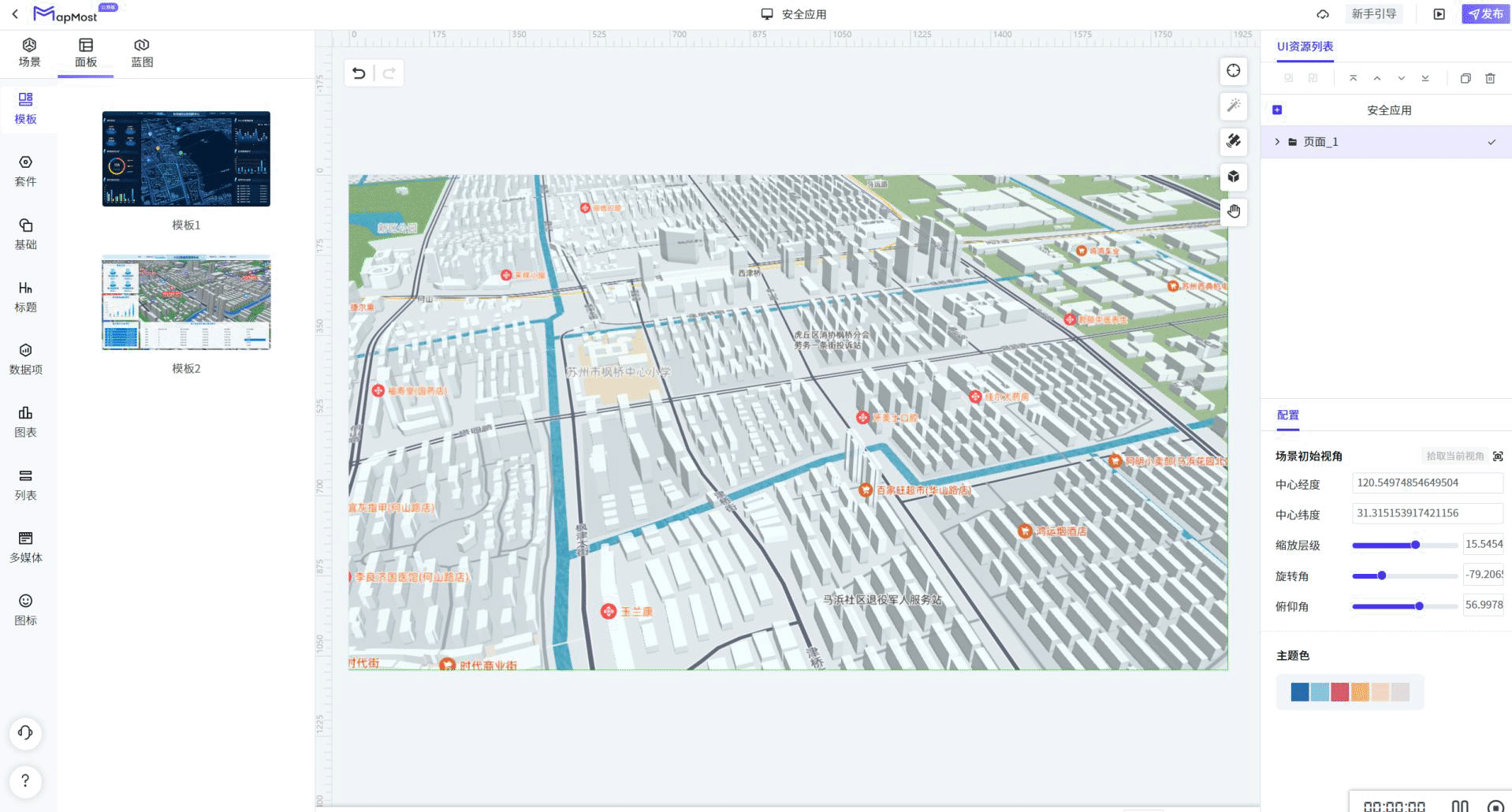Viewport: 1512px width, 812px height.
Task: Select the 模板 template category
Action: point(25,109)
